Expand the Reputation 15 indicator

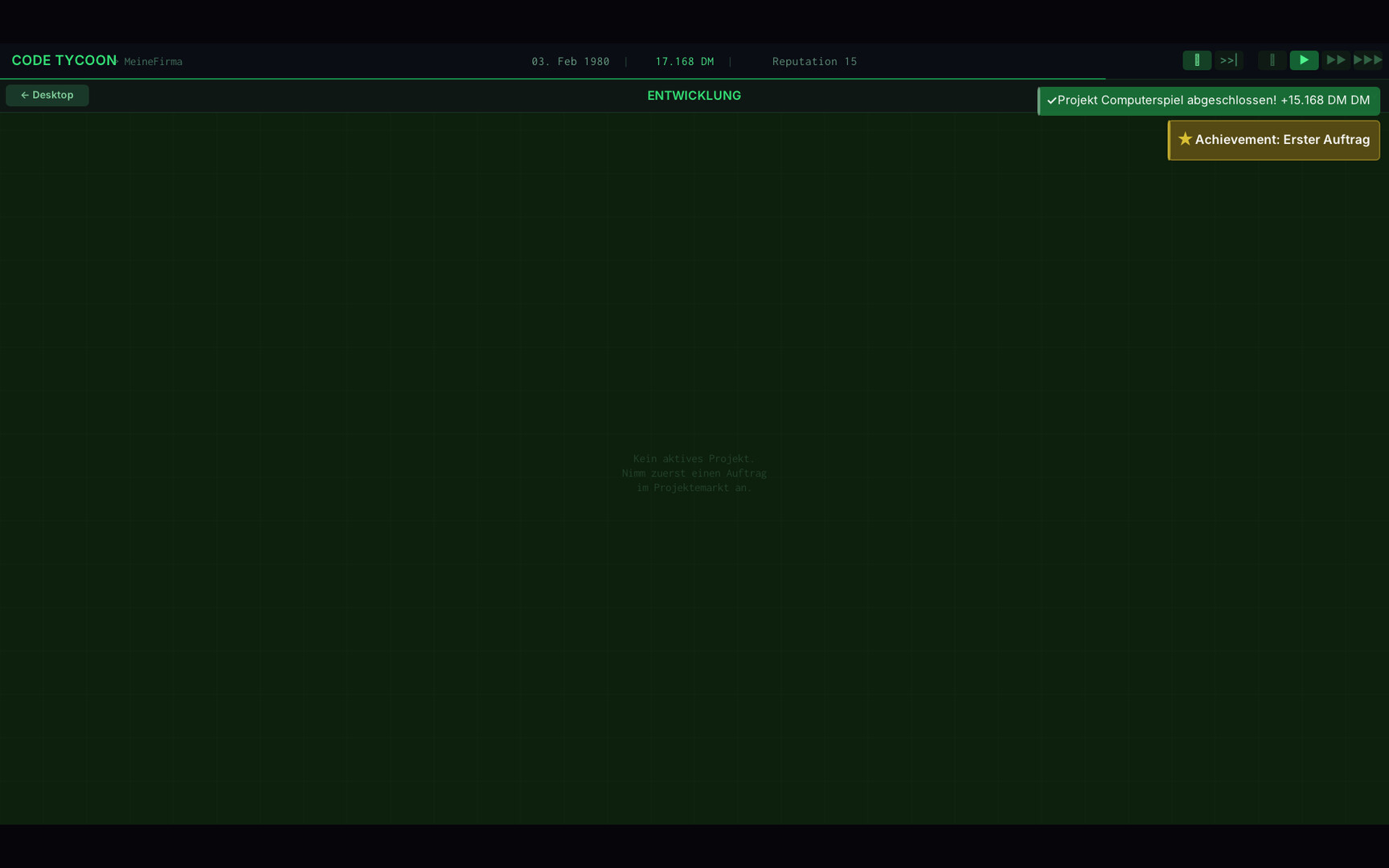pos(813,61)
